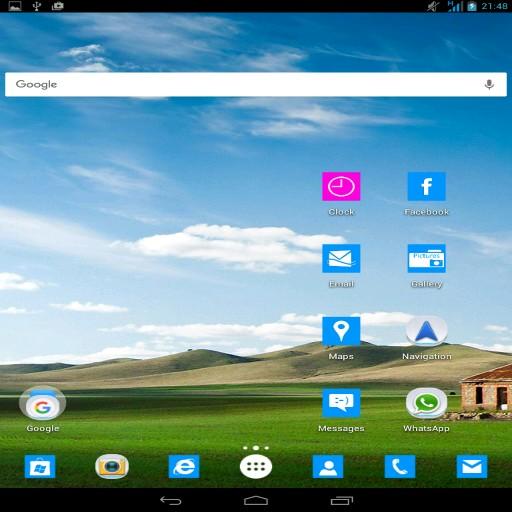The image size is (512, 512).
Task: Open the Google folder icon
Action: [x=43, y=404]
